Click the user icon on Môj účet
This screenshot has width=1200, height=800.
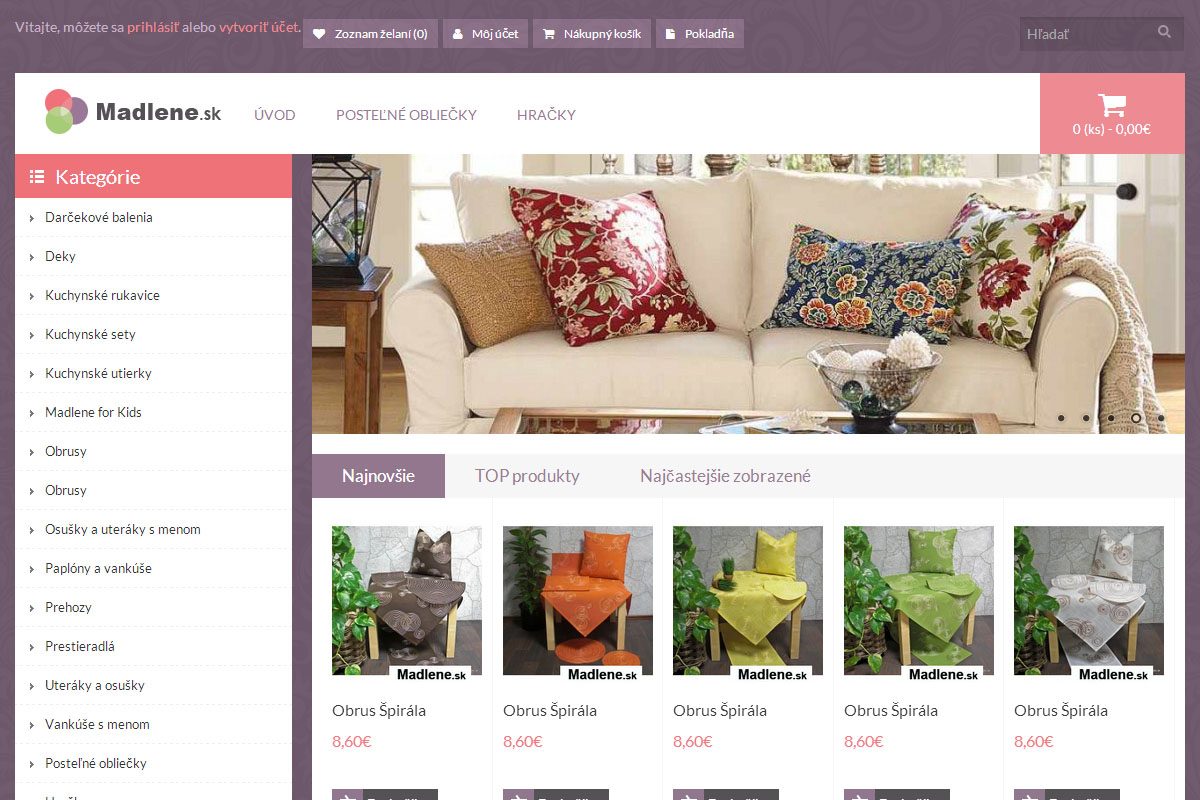(458, 34)
